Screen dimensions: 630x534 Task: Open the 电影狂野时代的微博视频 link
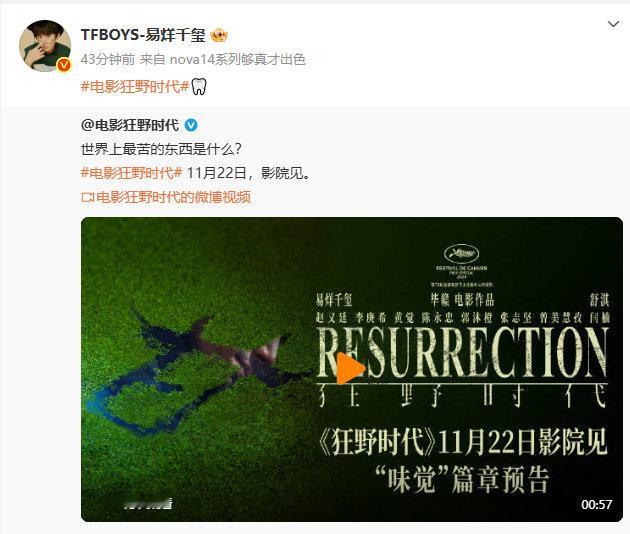[x=174, y=197]
